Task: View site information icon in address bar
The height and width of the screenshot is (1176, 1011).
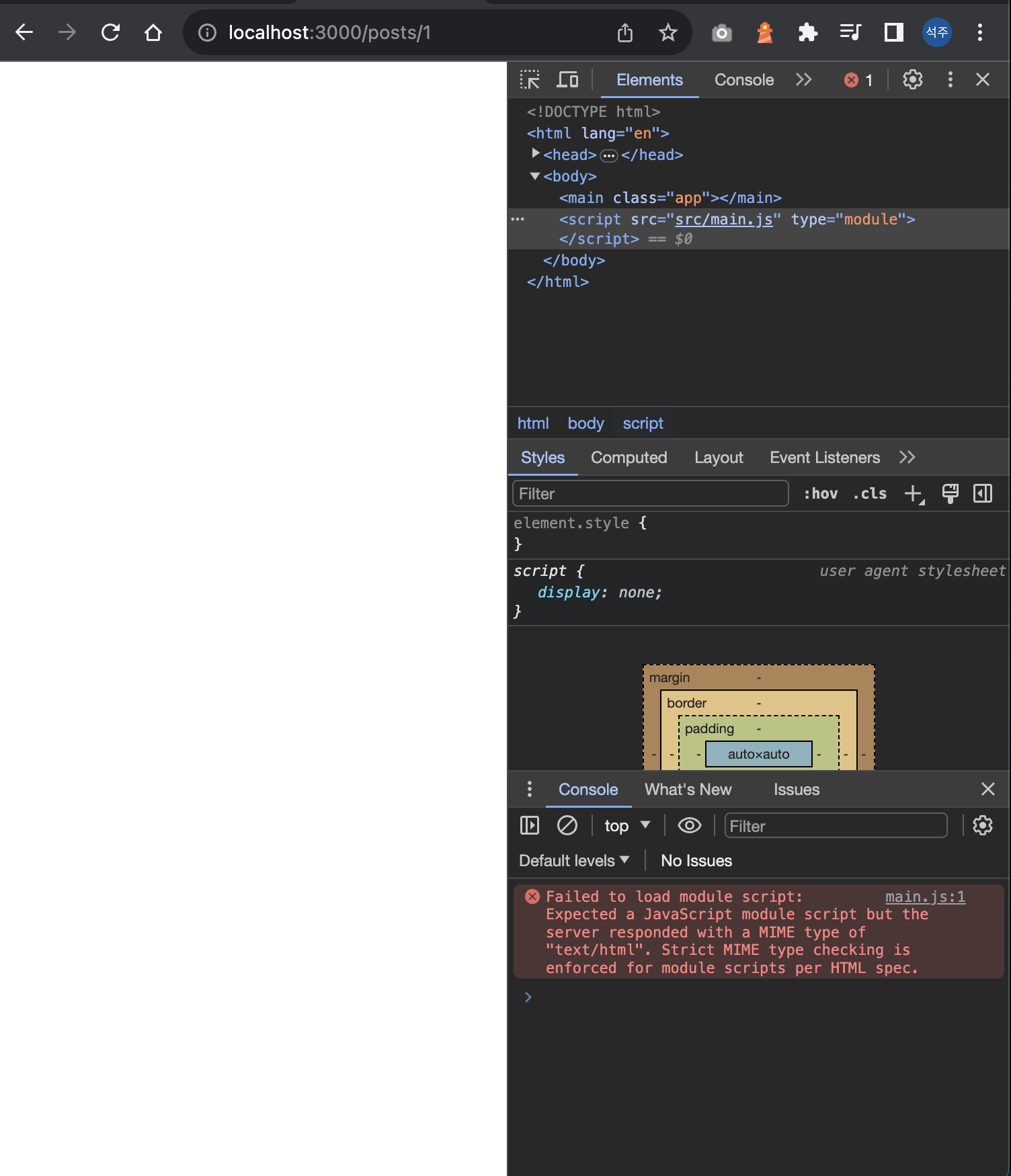Action: click(208, 32)
